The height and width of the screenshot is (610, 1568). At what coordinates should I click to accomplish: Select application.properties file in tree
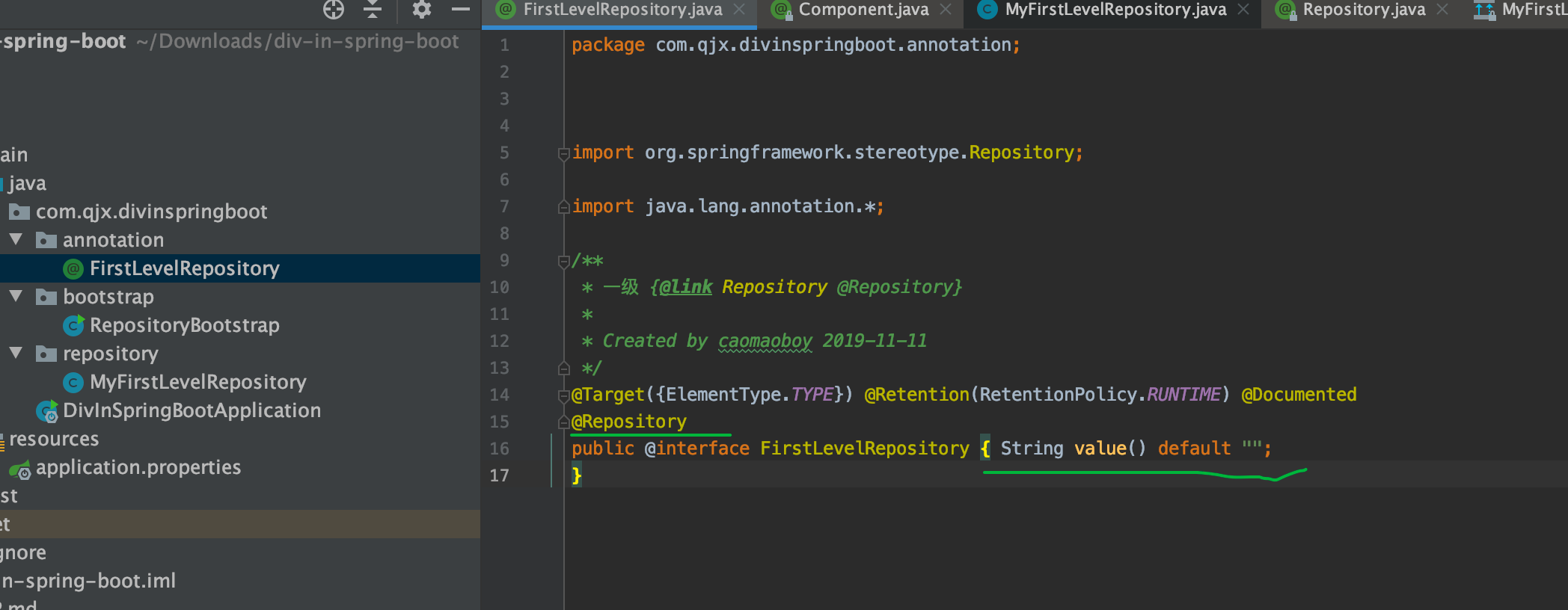coord(138,467)
